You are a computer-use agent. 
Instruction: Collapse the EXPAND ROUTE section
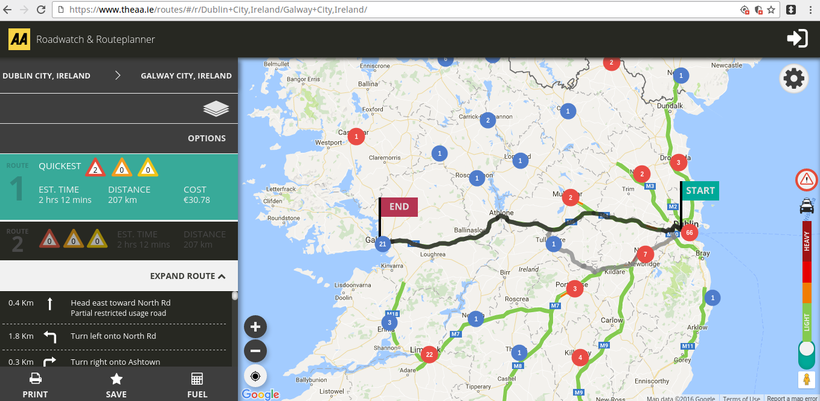(188, 276)
